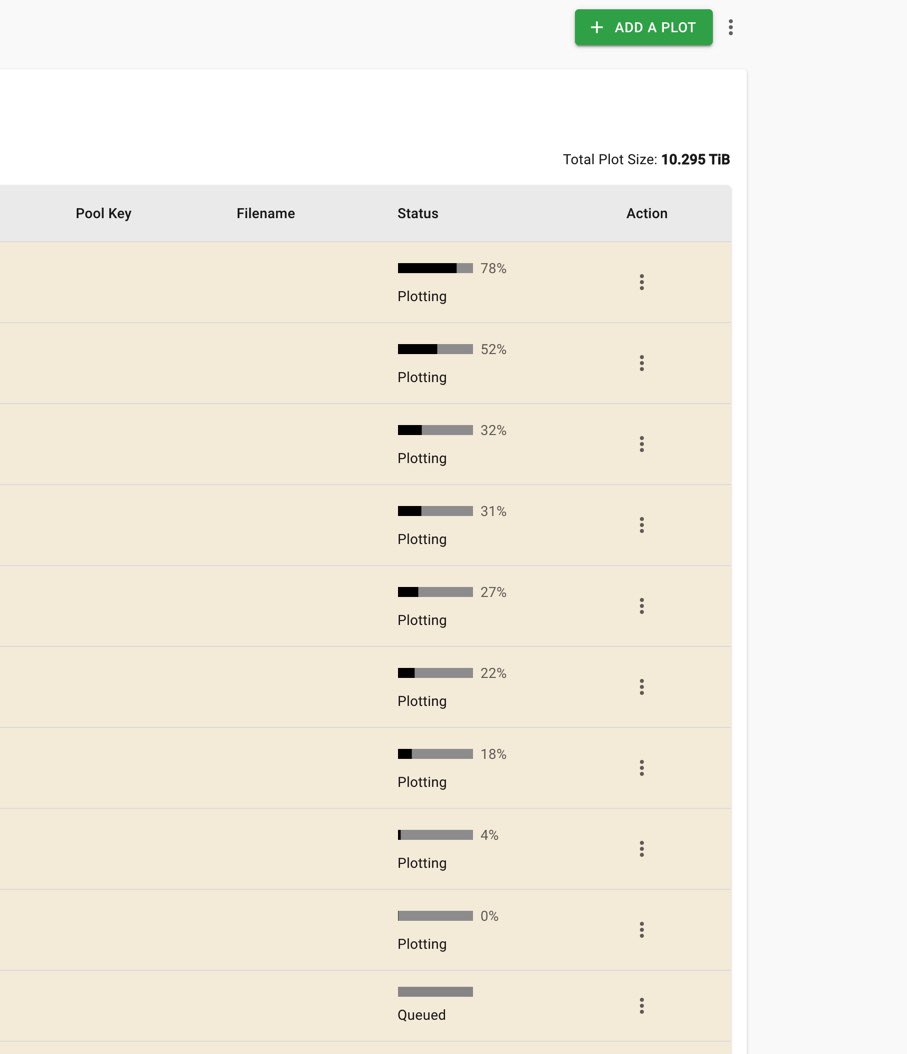Click the 4% progress bar
This screenshot has width=907, height=1054.
(x=436, y=835)
